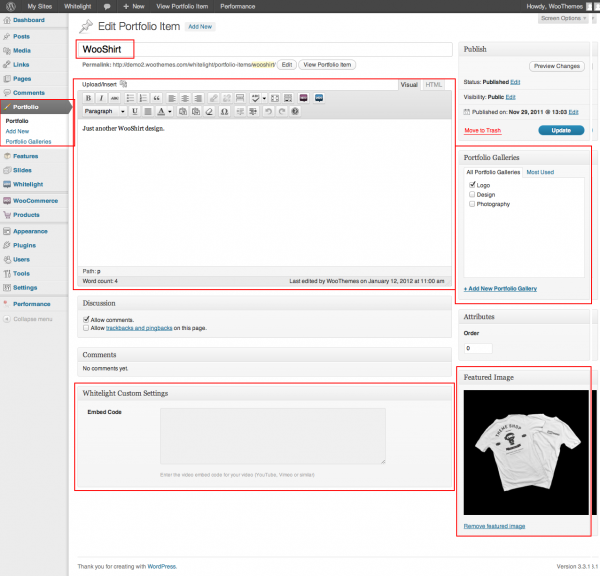Click the t-shirt featured image thumbnail
The height and width of the screenshot is (576, 600).
pyautogui.click(x=526, y=452)
